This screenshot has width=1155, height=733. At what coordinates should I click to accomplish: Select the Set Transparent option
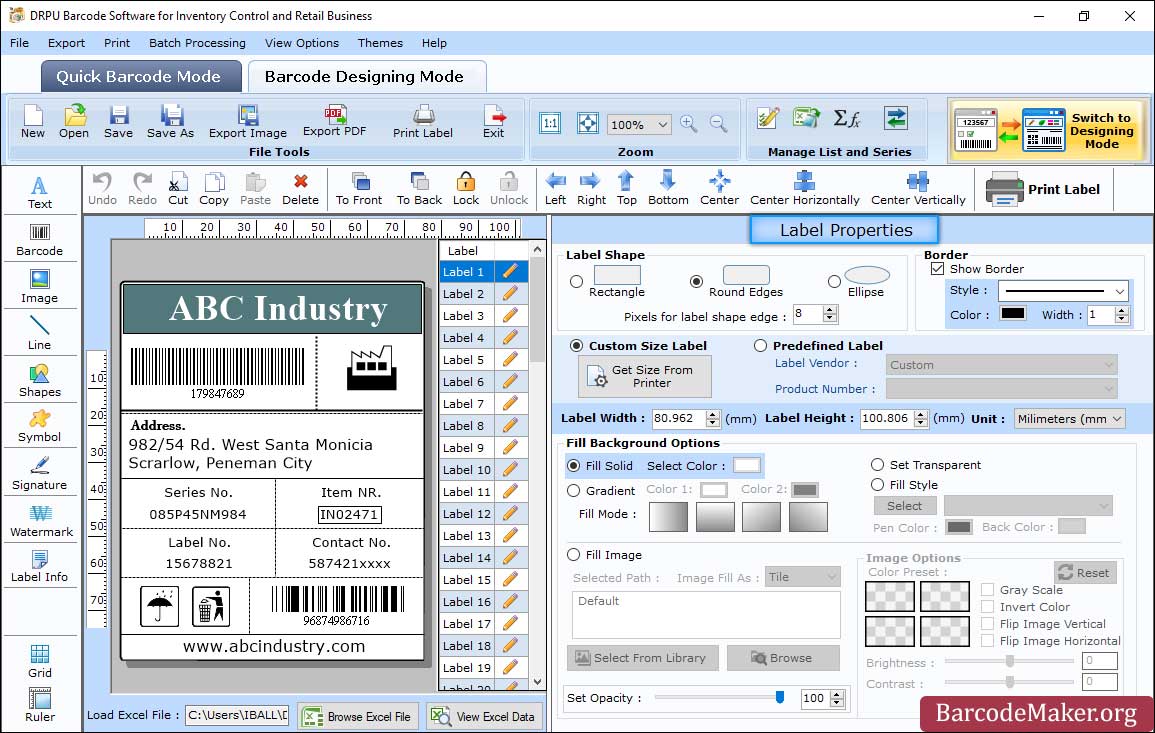[x=877, y=465]
